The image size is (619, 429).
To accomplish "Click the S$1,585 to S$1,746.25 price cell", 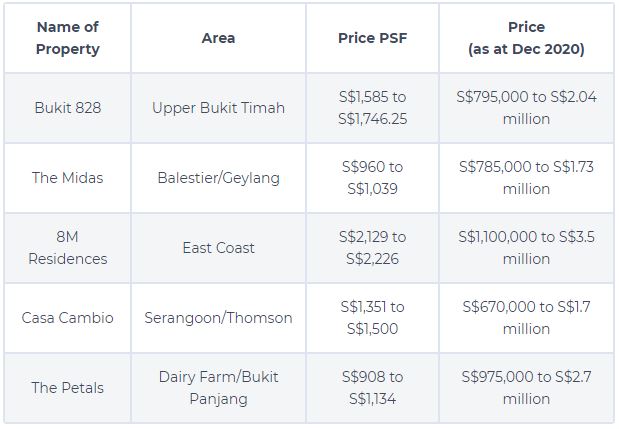I will click(372, 108).
